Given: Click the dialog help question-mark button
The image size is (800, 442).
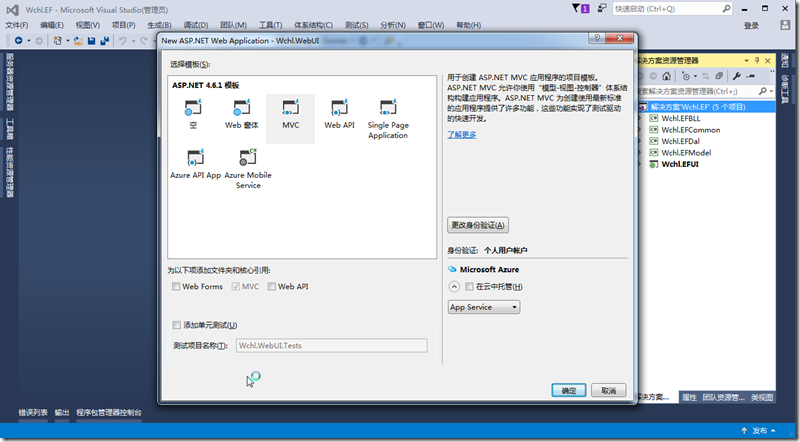Looking at the screenshot, I should tap(597, 39).
